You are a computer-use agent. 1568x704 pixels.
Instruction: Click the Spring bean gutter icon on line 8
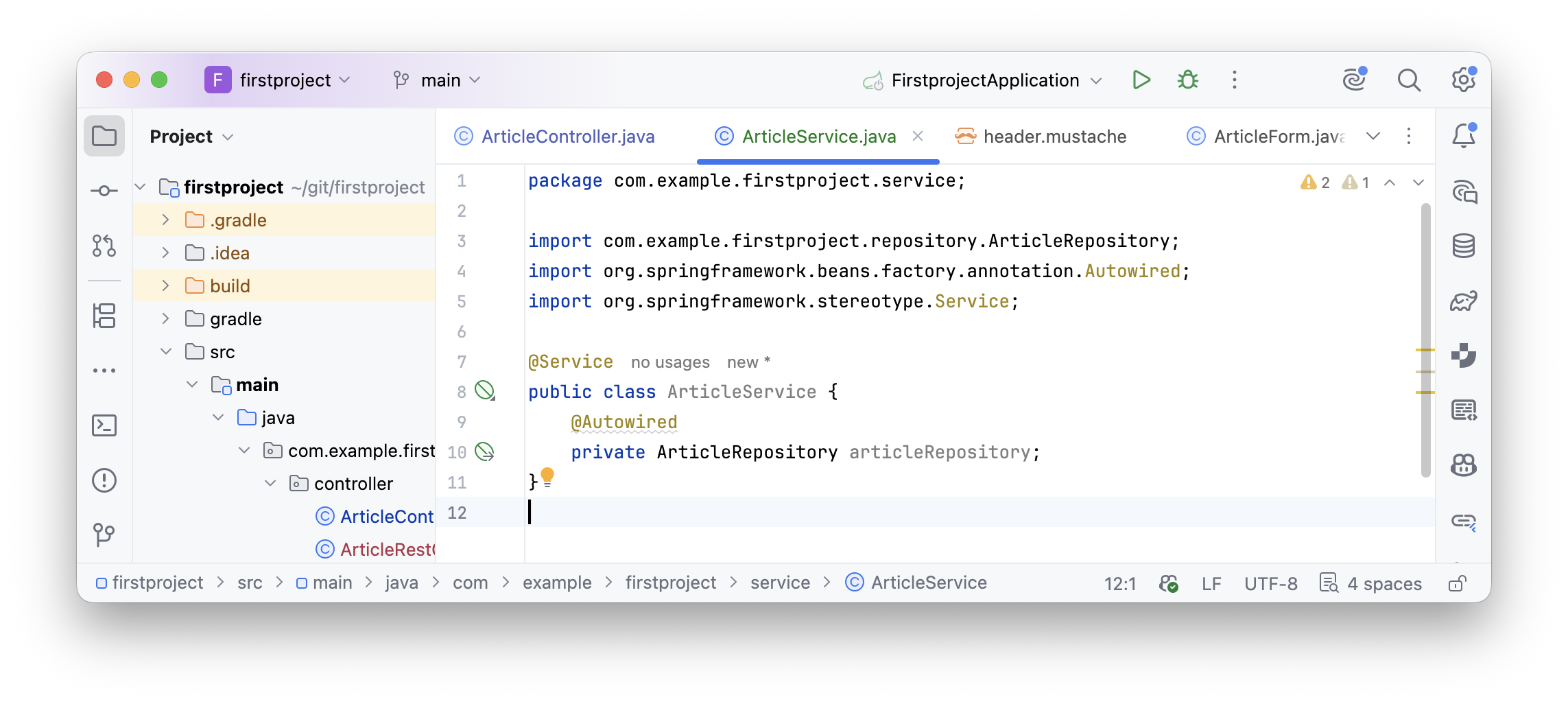(x=485, y=391)
